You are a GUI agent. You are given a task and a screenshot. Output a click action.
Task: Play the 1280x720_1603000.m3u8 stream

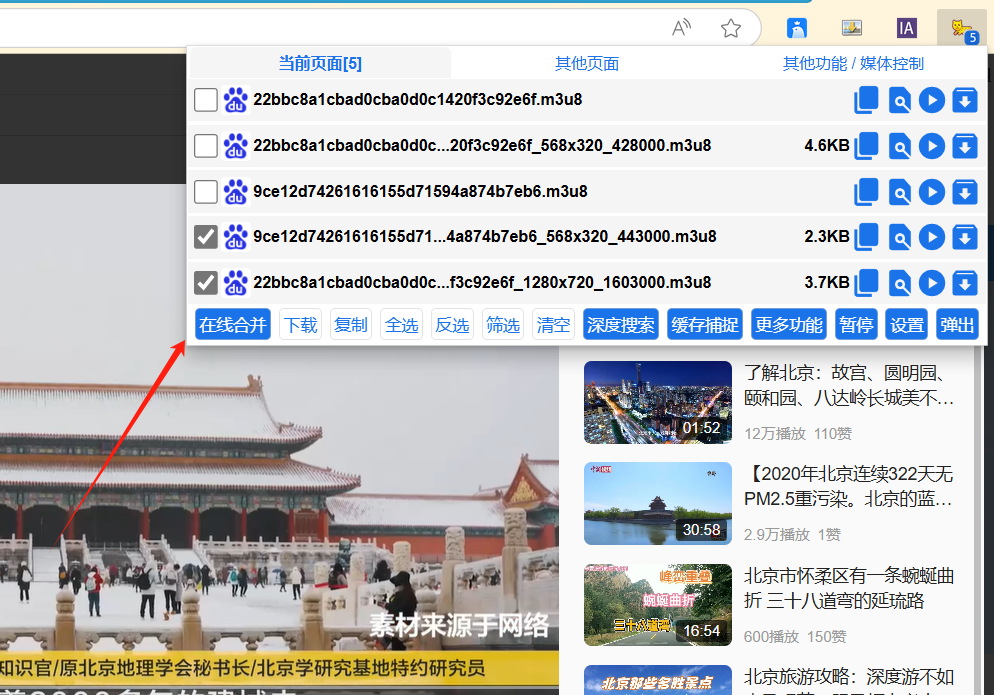click(x=932, y=283)
